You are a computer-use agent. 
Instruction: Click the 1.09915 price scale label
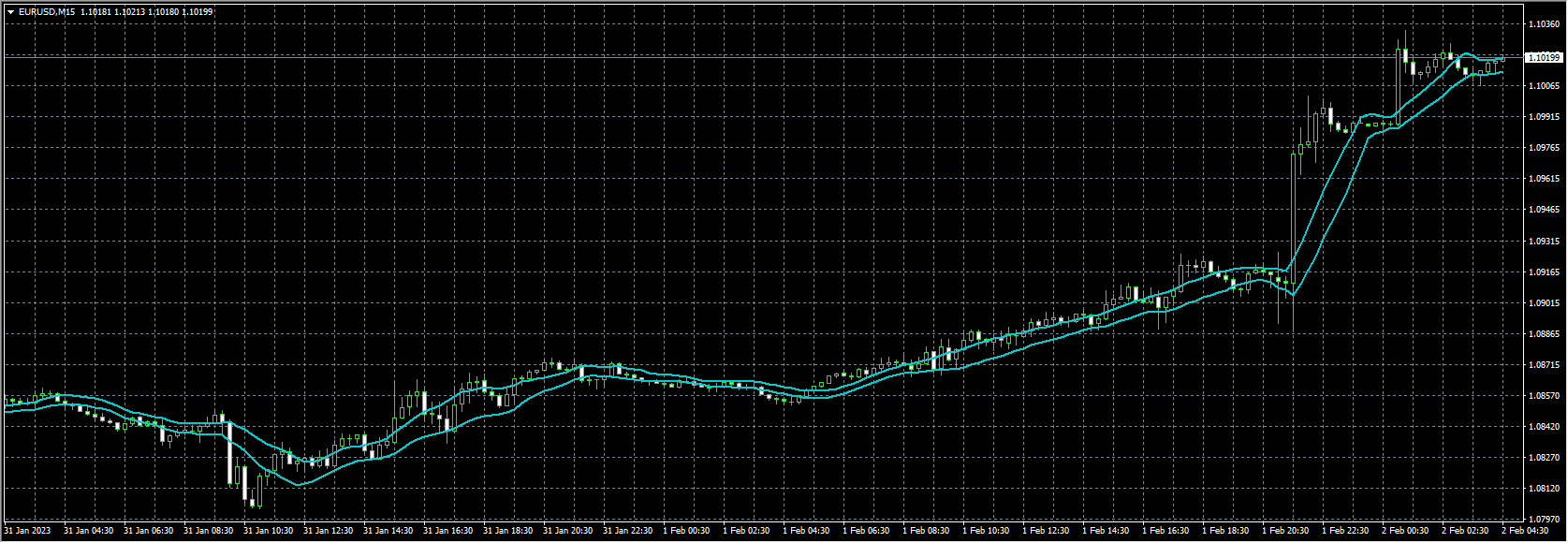[1543, 117]
